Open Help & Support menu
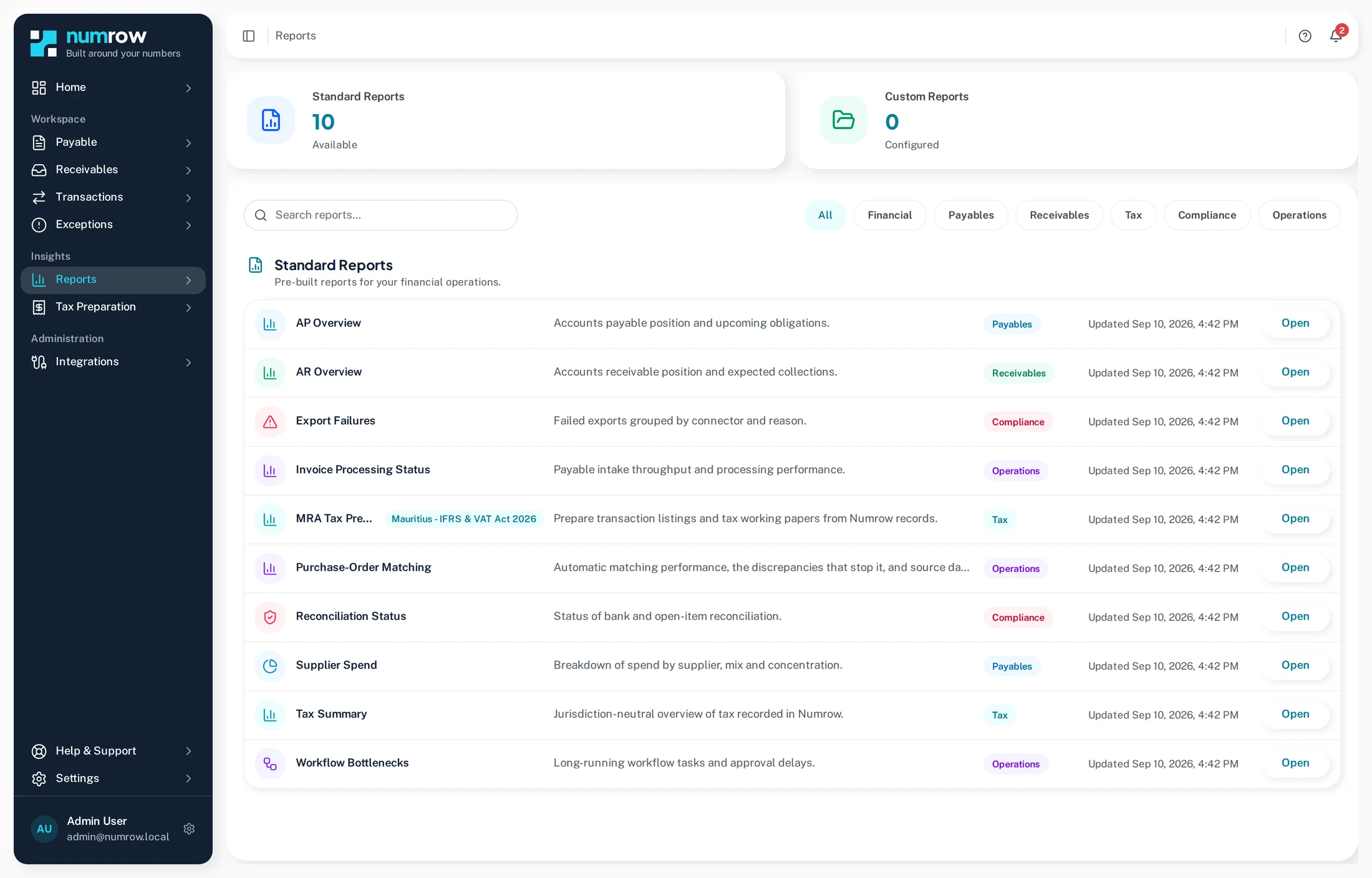Viewport: 1372px width, 878px height. (x=113, y=751)
